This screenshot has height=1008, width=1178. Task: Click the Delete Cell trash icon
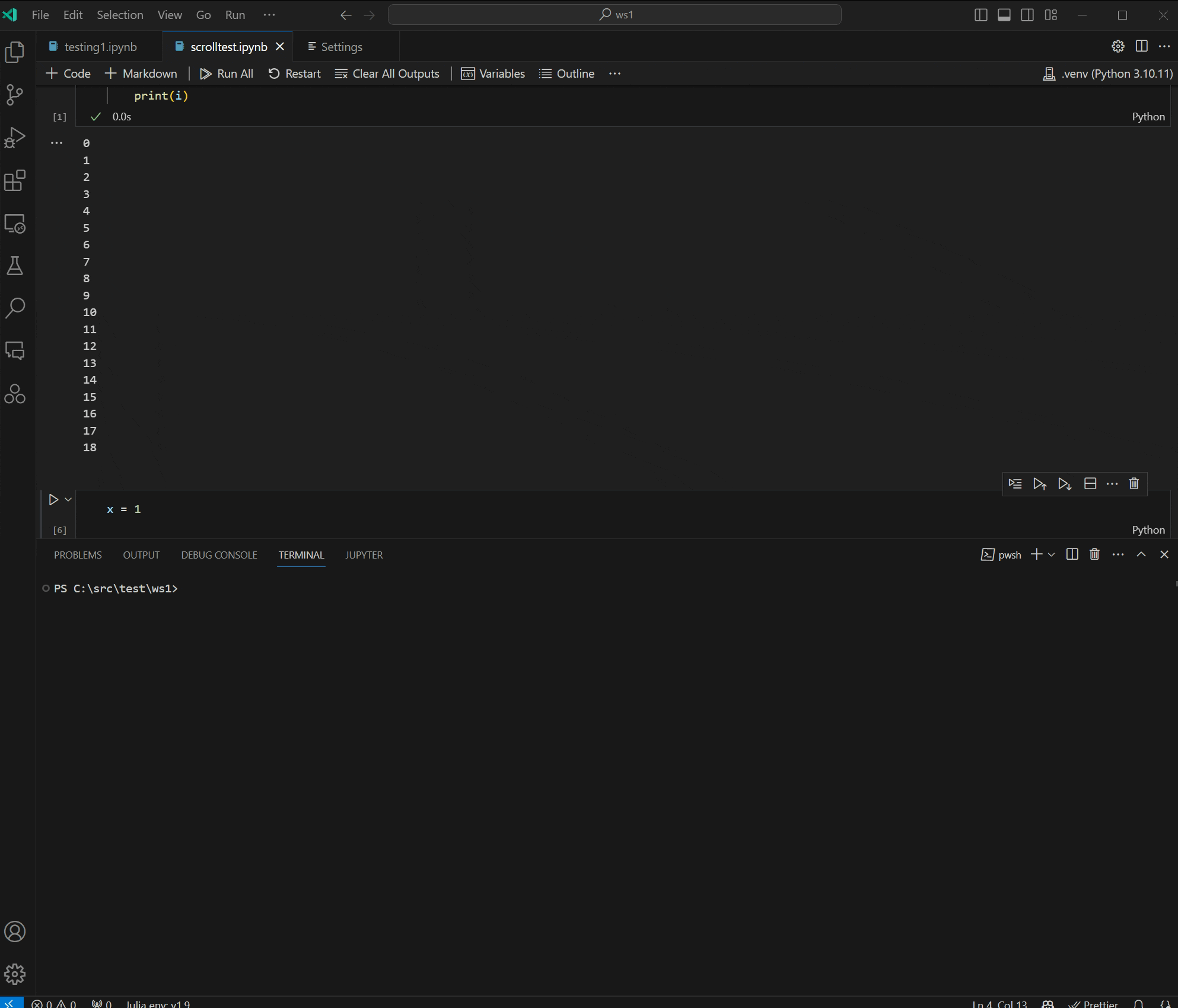(x=1134, y=484)
